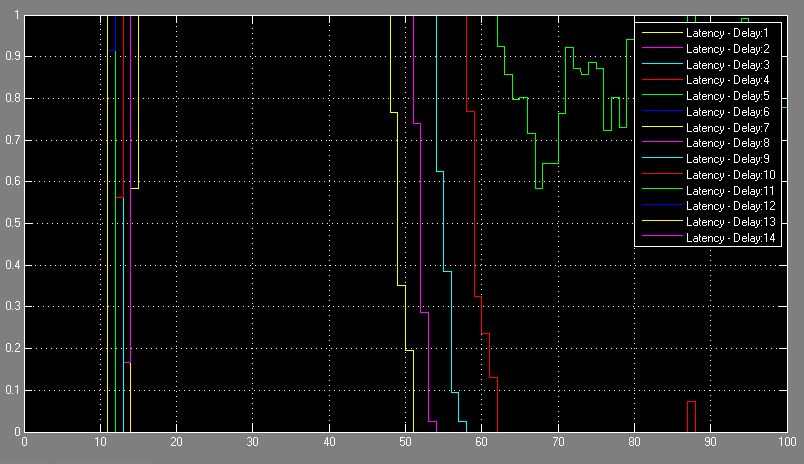Click x-axis tick label 100
This screenshot has height=464, width=804.
[x=786, y=442]
